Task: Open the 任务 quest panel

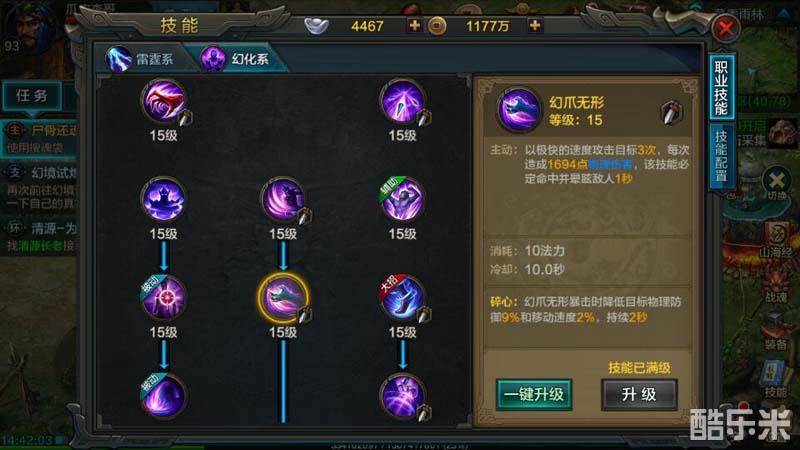Action: [x=32, y=96]
